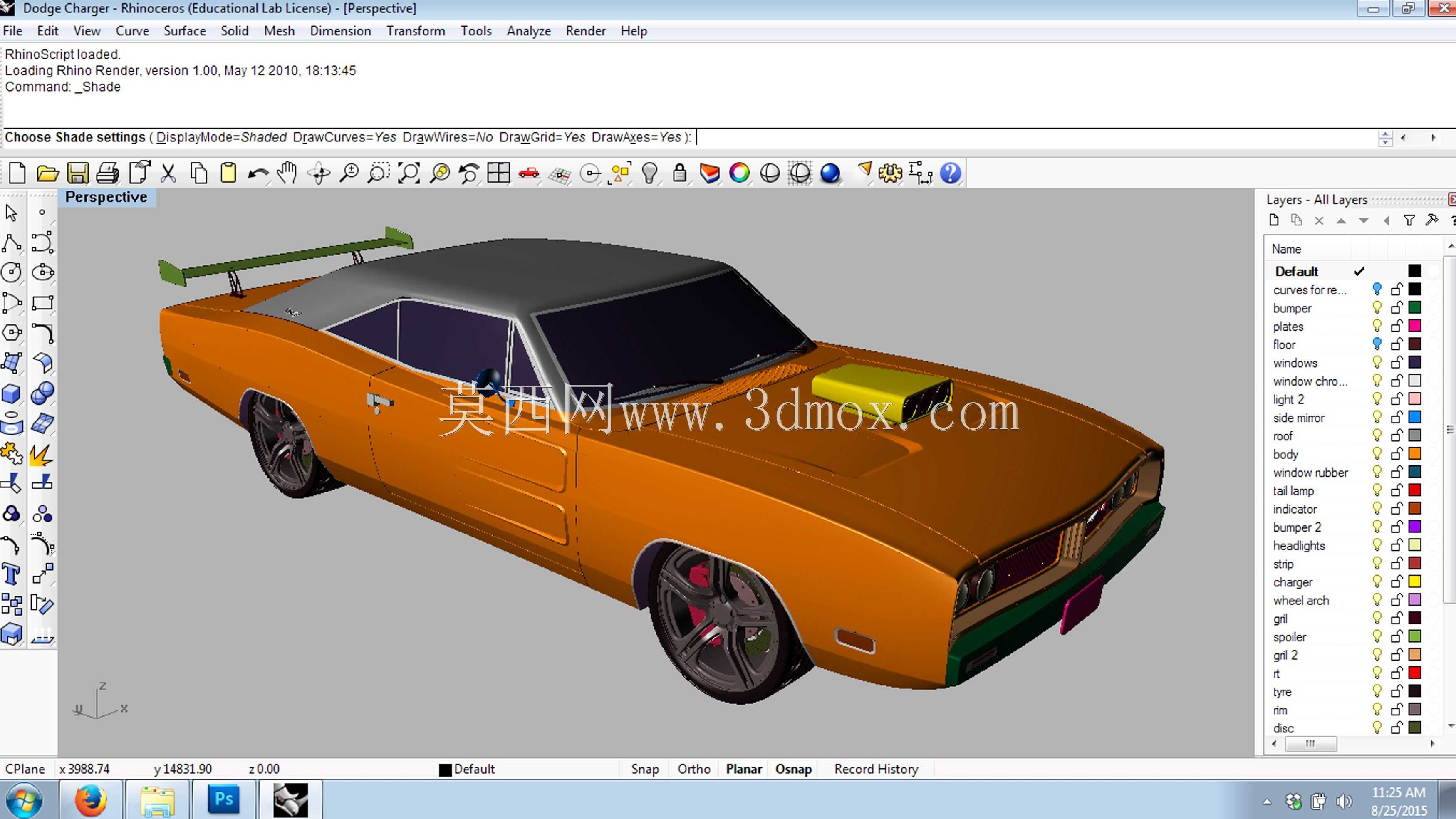Screen dimensions: 1456x819
Task: Click the green color swatch of spoiler layer
Action: click(x=1415, y=636)
